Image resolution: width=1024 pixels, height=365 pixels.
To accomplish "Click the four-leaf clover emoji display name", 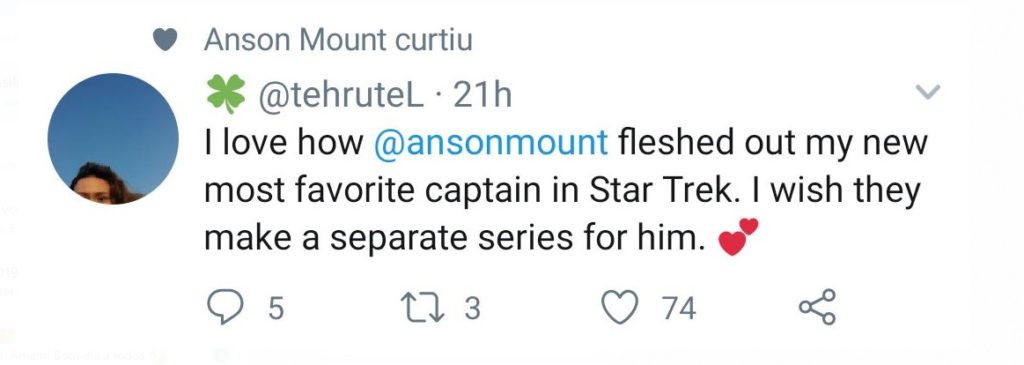I will pos(226,93).
